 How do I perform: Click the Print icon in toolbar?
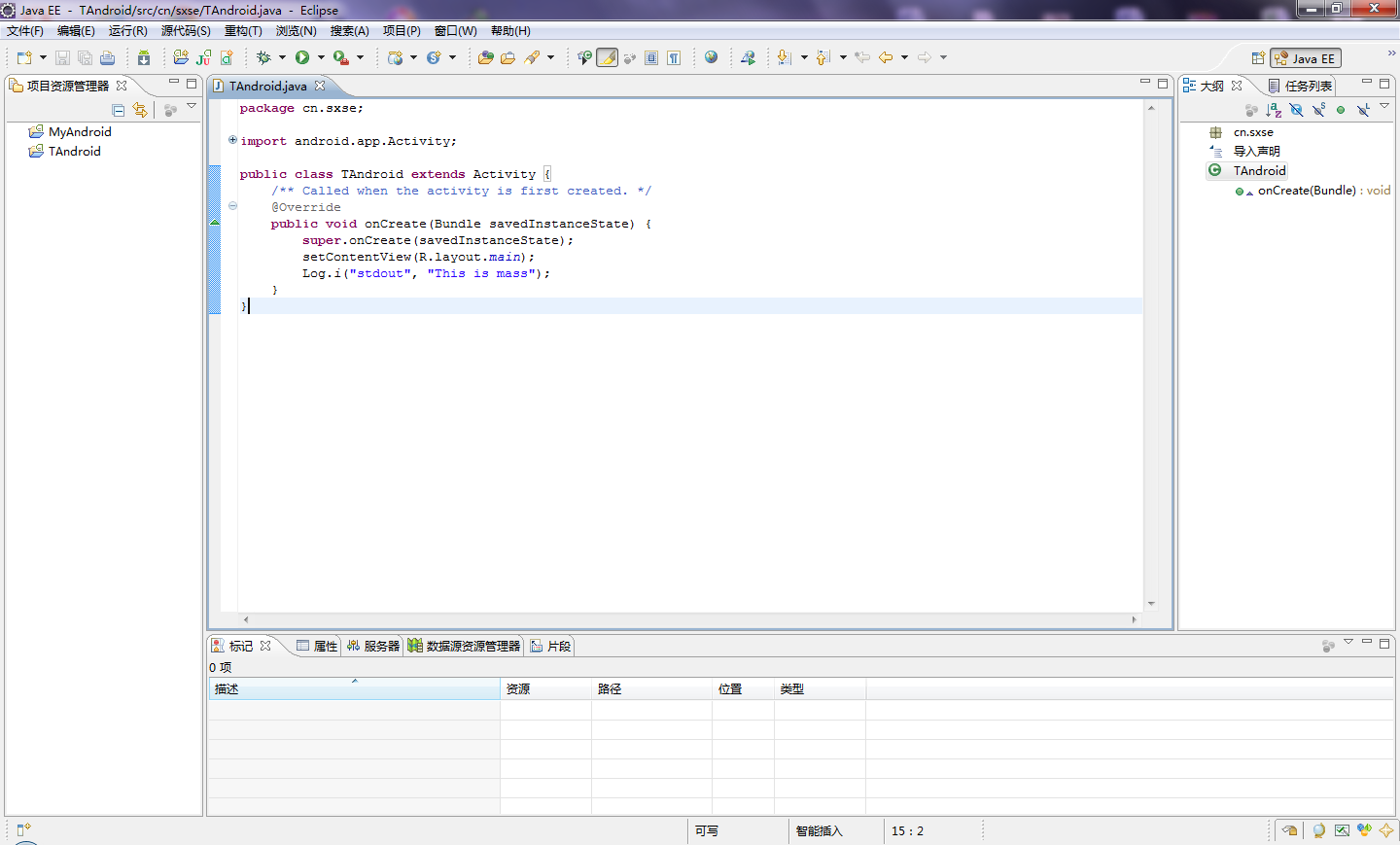point(108,58)
